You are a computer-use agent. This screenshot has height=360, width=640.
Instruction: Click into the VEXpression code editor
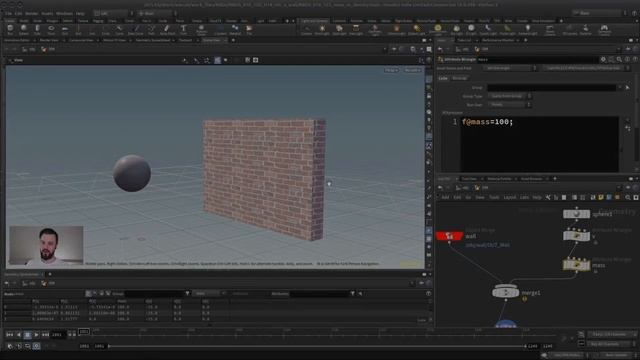(x=540, y=144)
